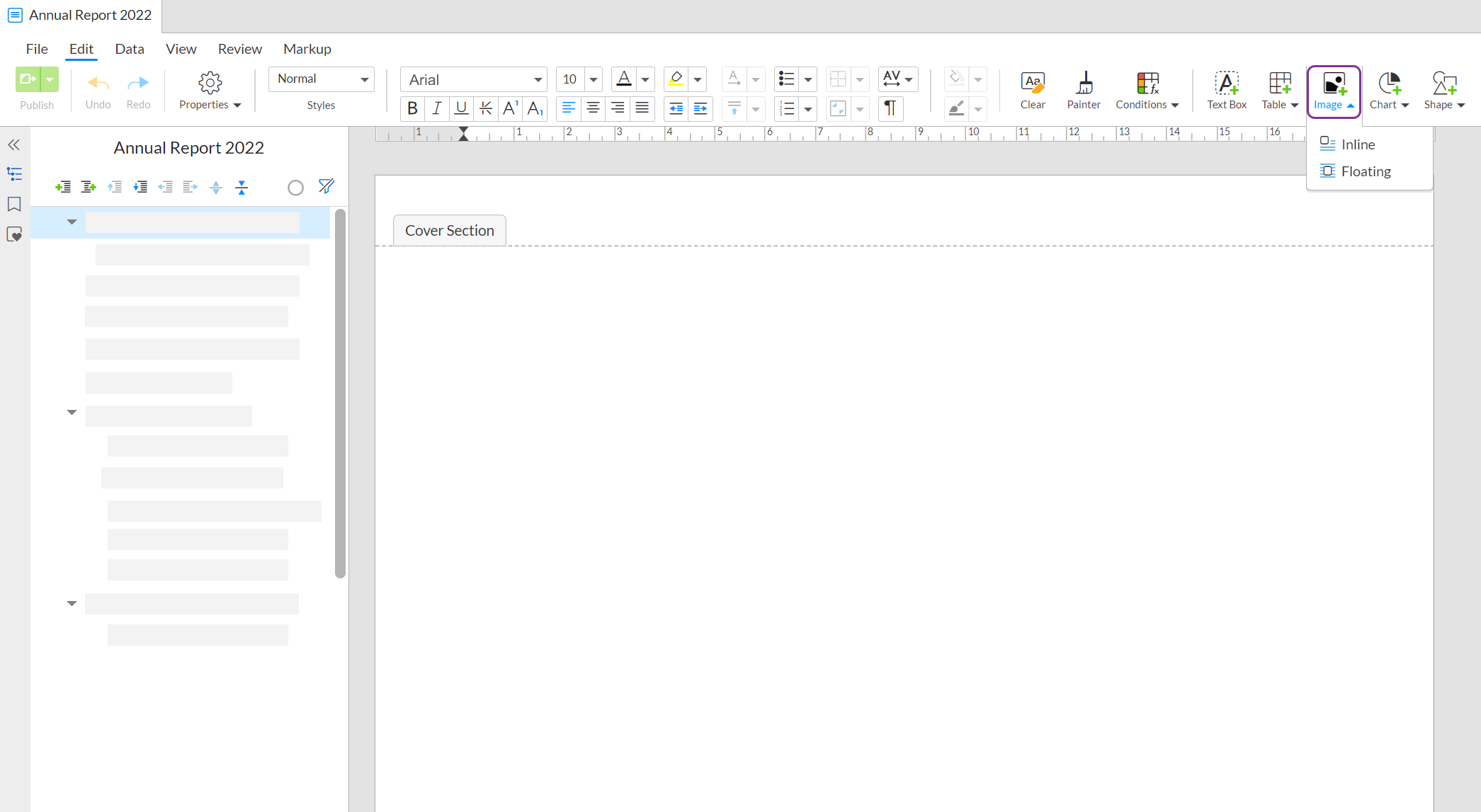
Task: Clear formatting with the Clear tool
Action: pyautogui.click(x=1032, y=91)
